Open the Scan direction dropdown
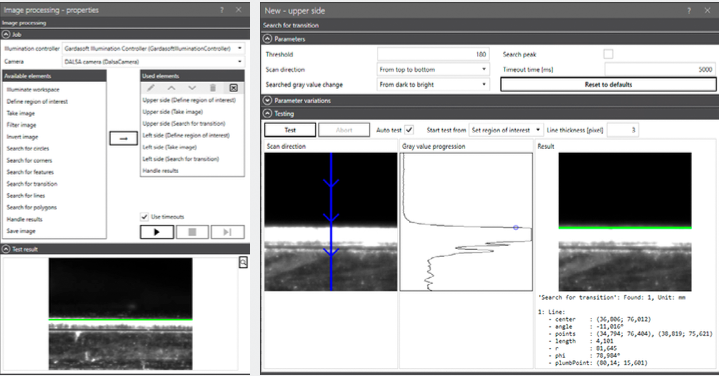 coord(433,70)
